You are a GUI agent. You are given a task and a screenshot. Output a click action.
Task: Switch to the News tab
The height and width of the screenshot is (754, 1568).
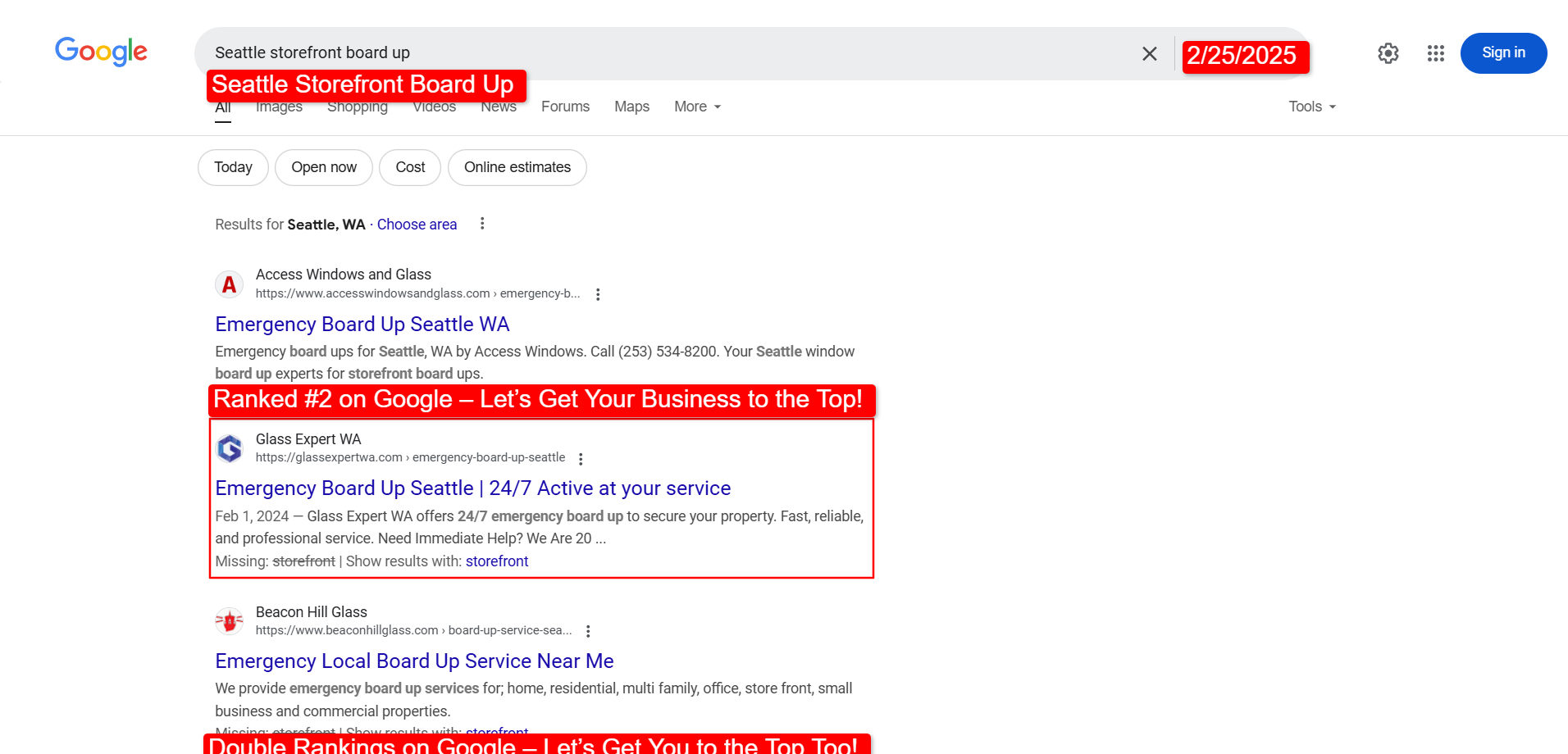tap(499, 107)
